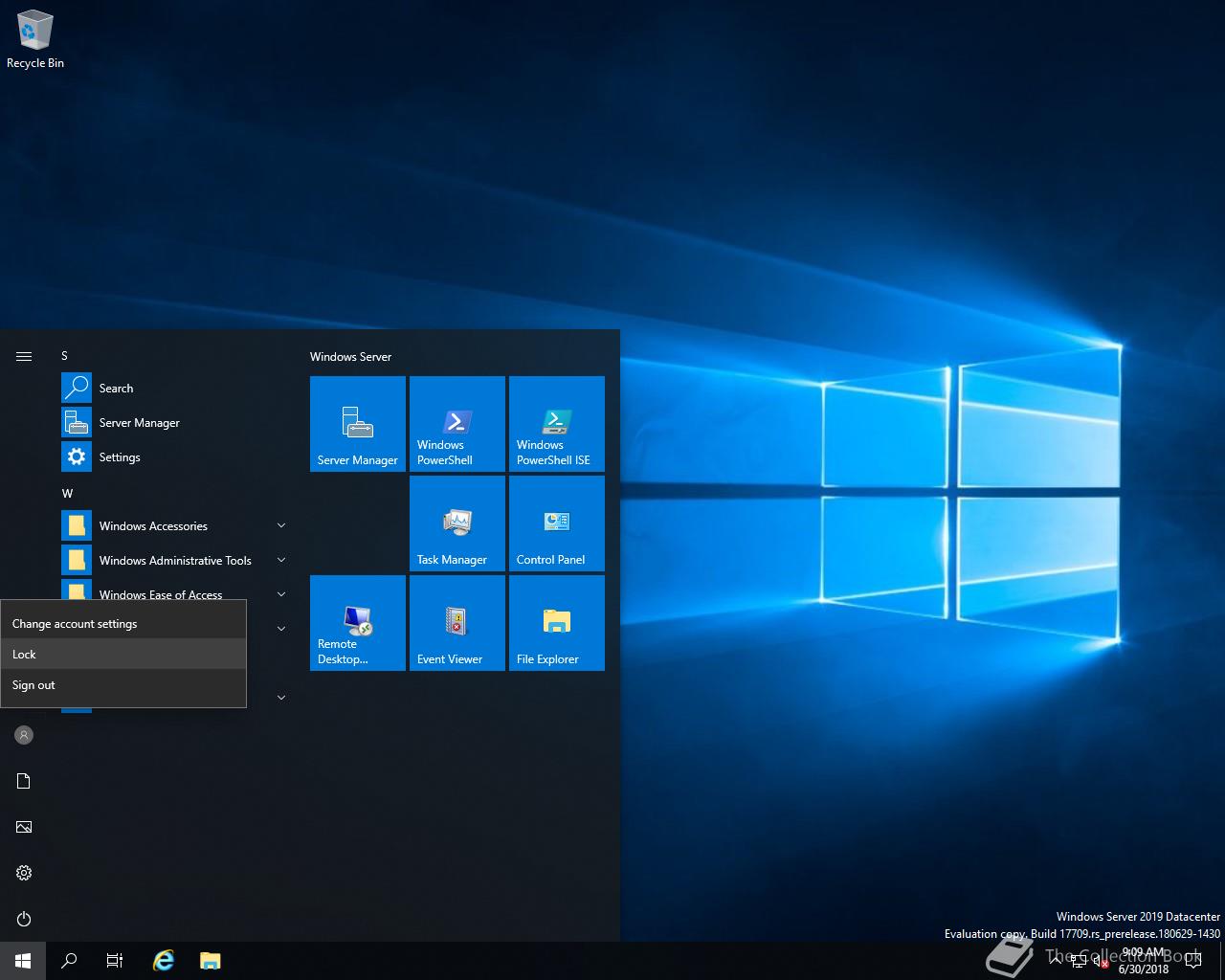The height and width of the screenshot is (980, 1225).
Task: Choose Change account settings
Action: coord(123,624)
